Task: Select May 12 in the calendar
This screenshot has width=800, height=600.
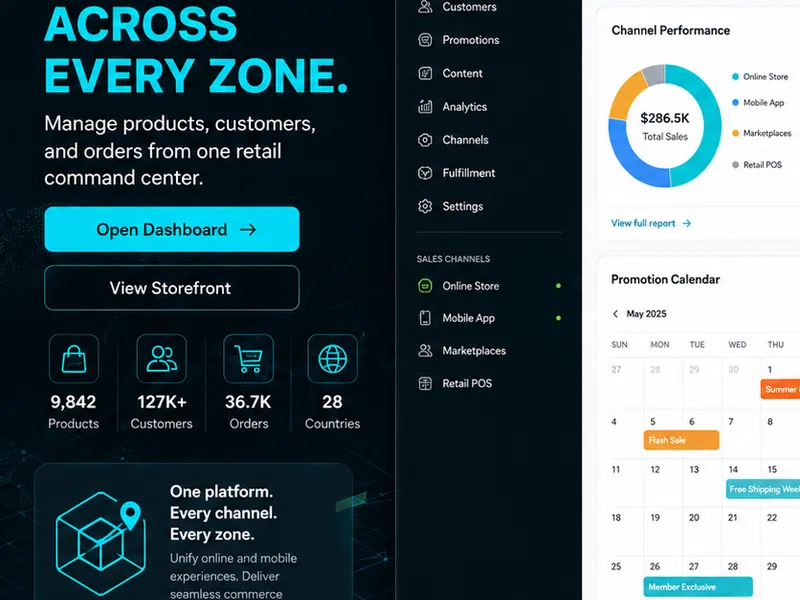Action: point(655,469)
